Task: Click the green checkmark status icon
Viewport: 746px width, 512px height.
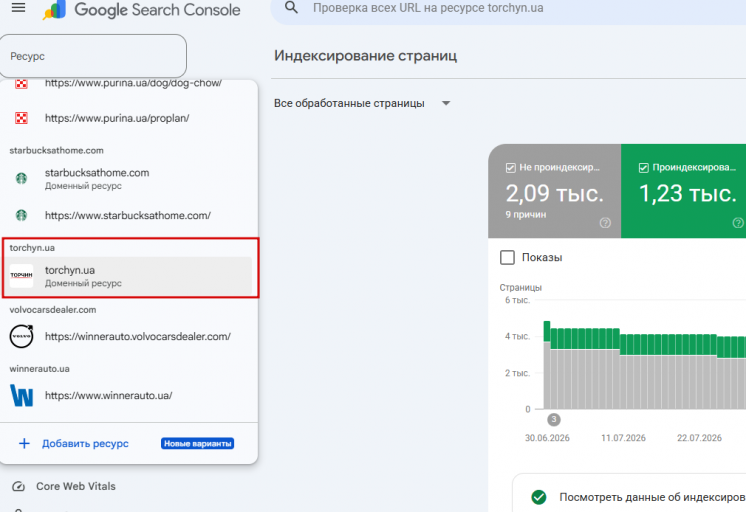Action: tap(539, 497)
